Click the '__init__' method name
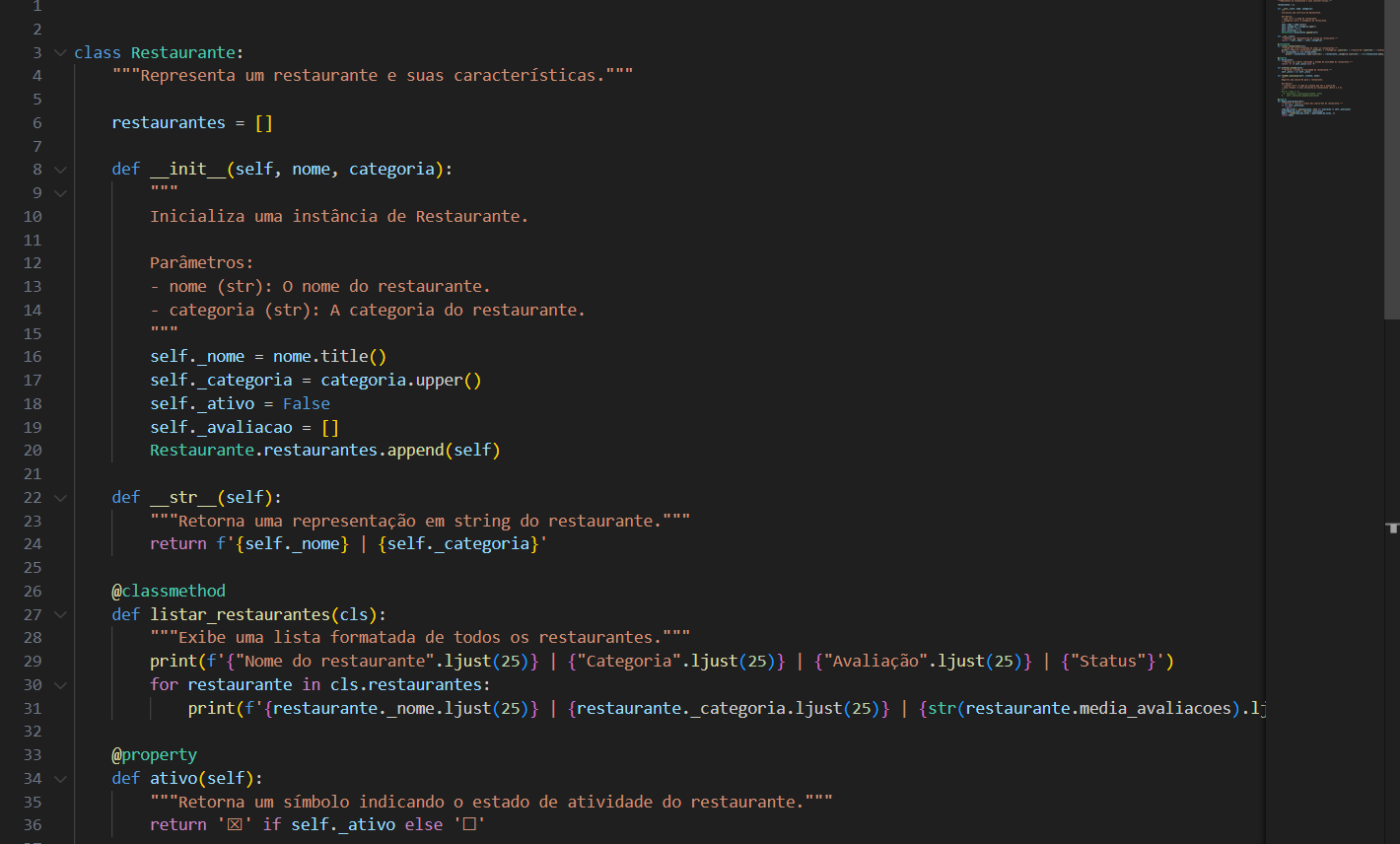 click(x=187, y=170)
